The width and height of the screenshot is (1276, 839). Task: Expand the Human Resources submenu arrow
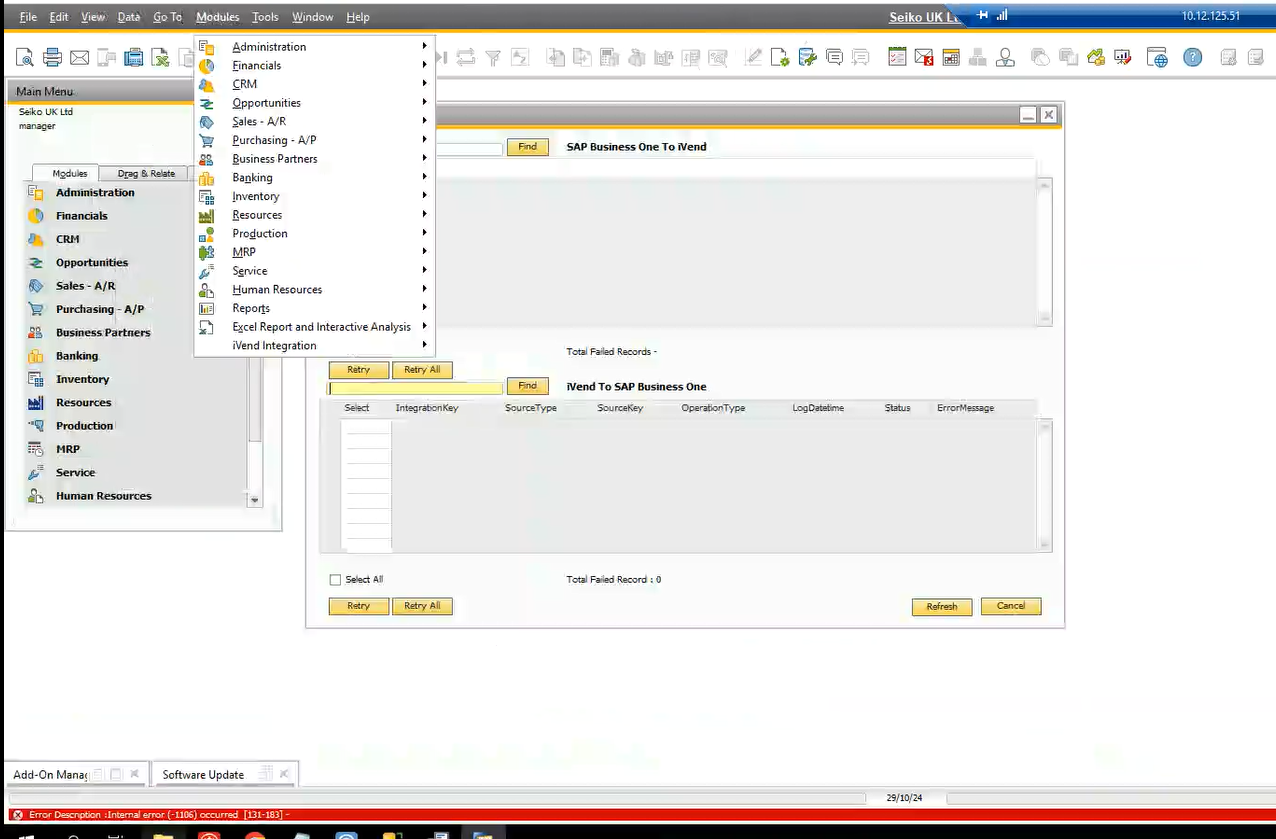pos(425,290)
